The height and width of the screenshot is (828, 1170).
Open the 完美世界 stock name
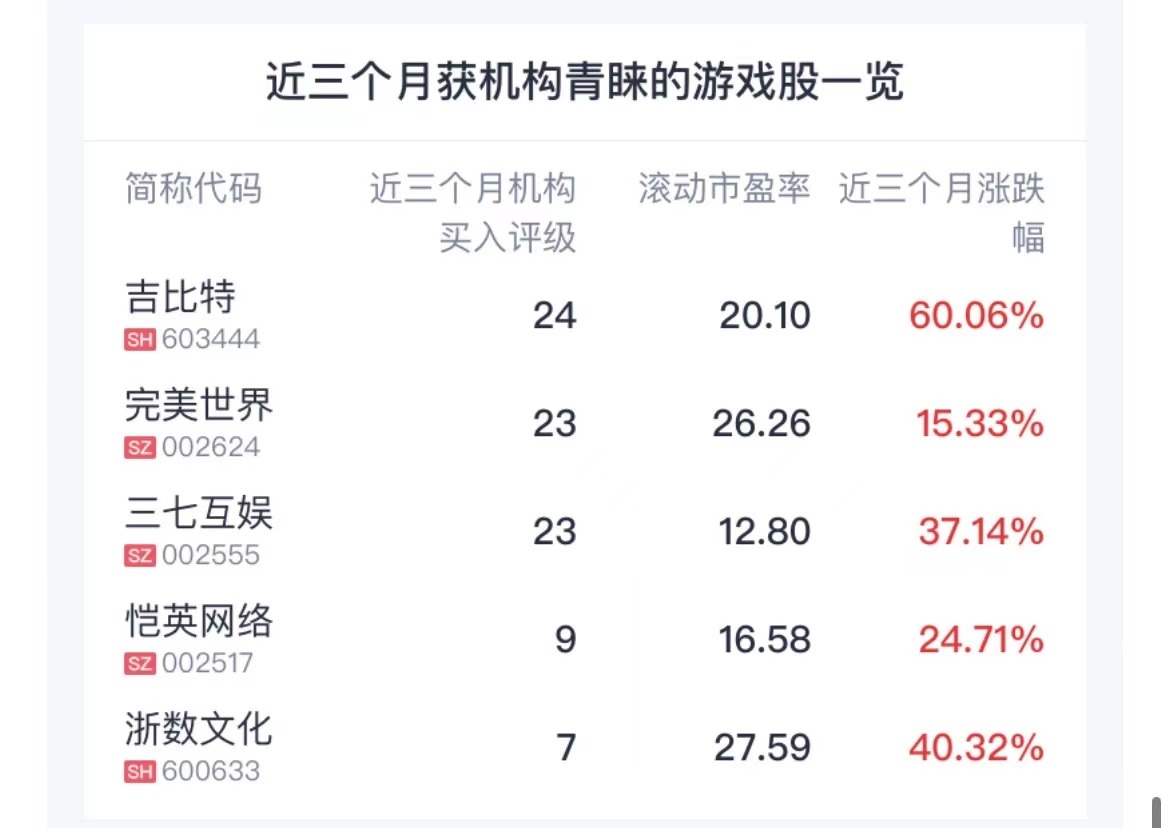[x=199, y=405]
